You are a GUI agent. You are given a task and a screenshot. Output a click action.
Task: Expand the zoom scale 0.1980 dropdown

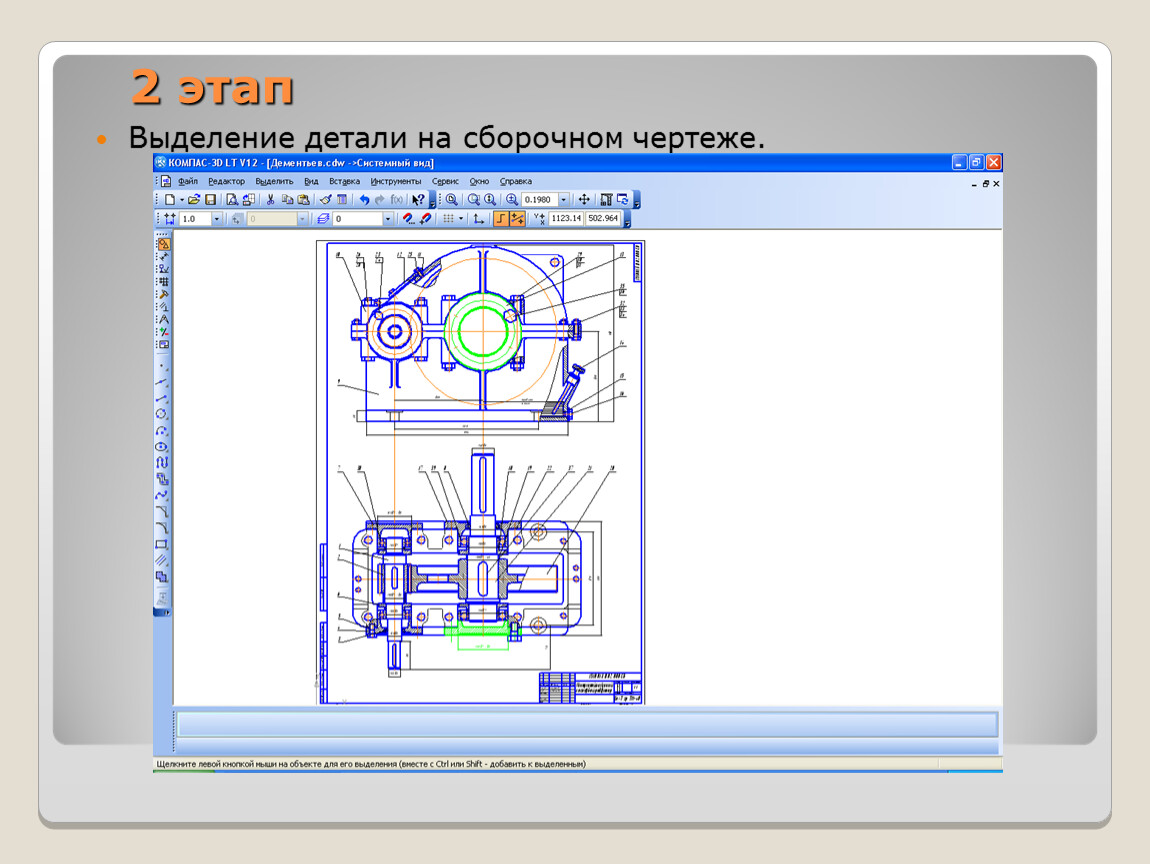click(x=564, y=200)
